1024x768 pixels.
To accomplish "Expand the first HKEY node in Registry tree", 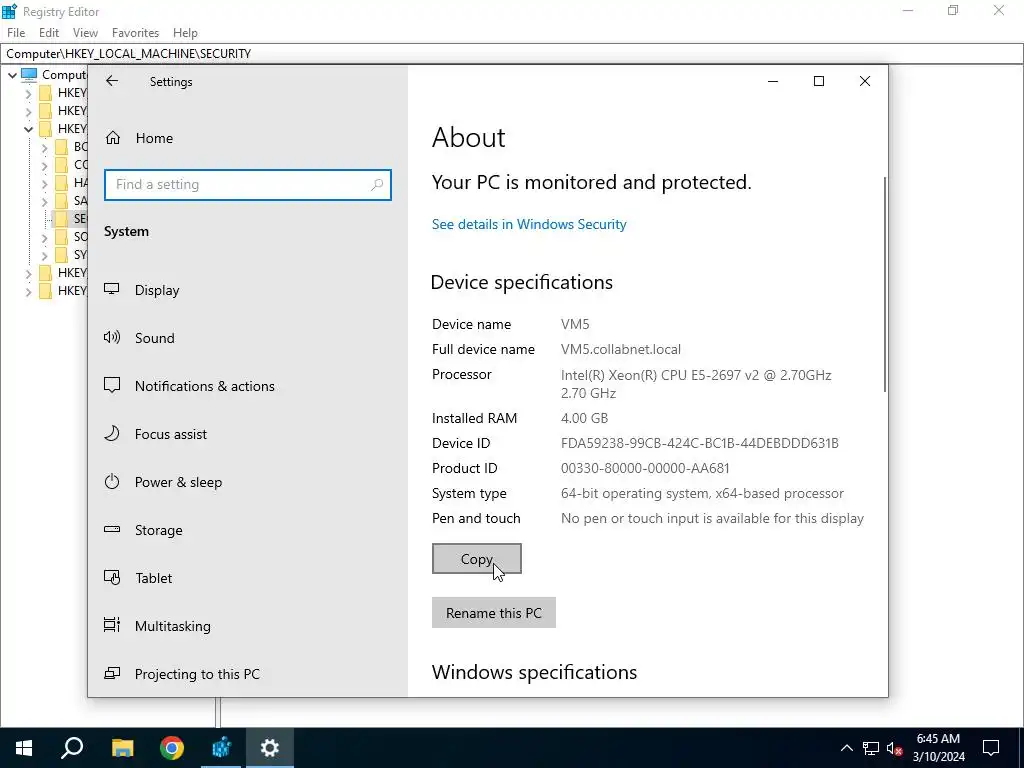I will 28,93.
